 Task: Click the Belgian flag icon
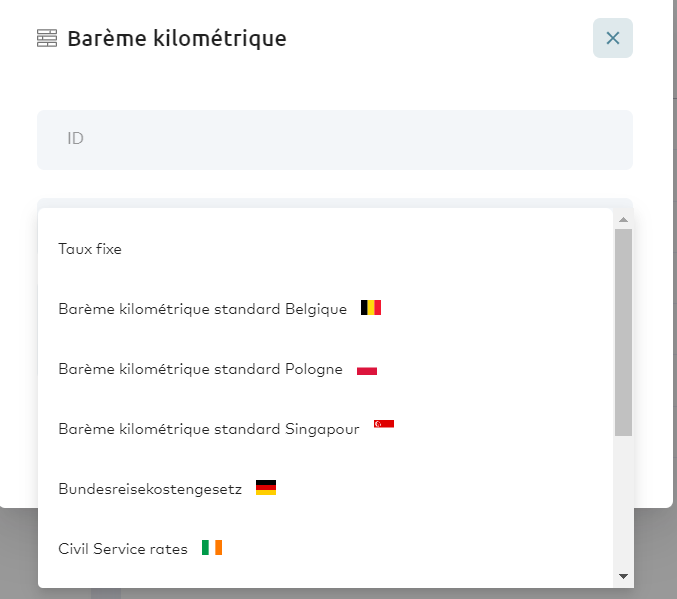[371, 308]
